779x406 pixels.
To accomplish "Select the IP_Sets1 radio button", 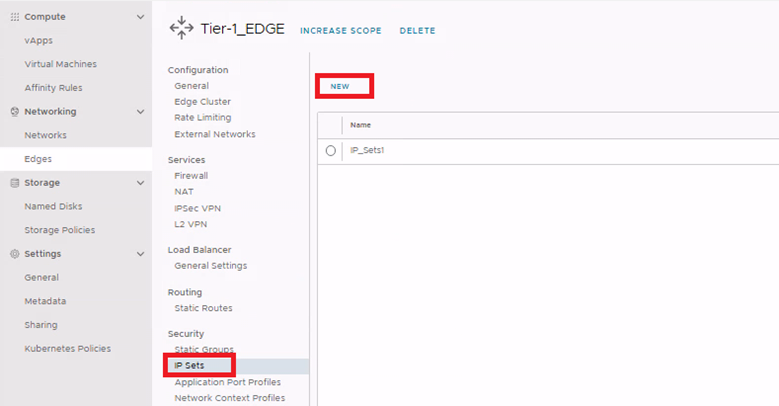I will (x=331, y=150).
